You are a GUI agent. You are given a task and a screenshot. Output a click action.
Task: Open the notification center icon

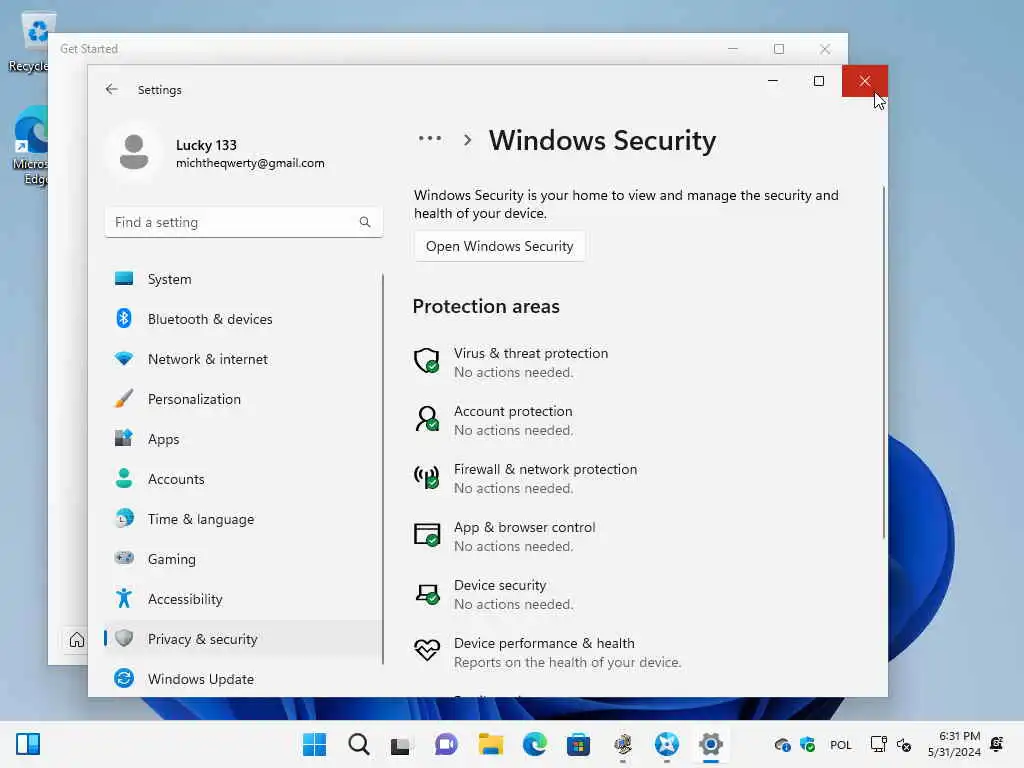pyautogui.click(x=997, y=744)
